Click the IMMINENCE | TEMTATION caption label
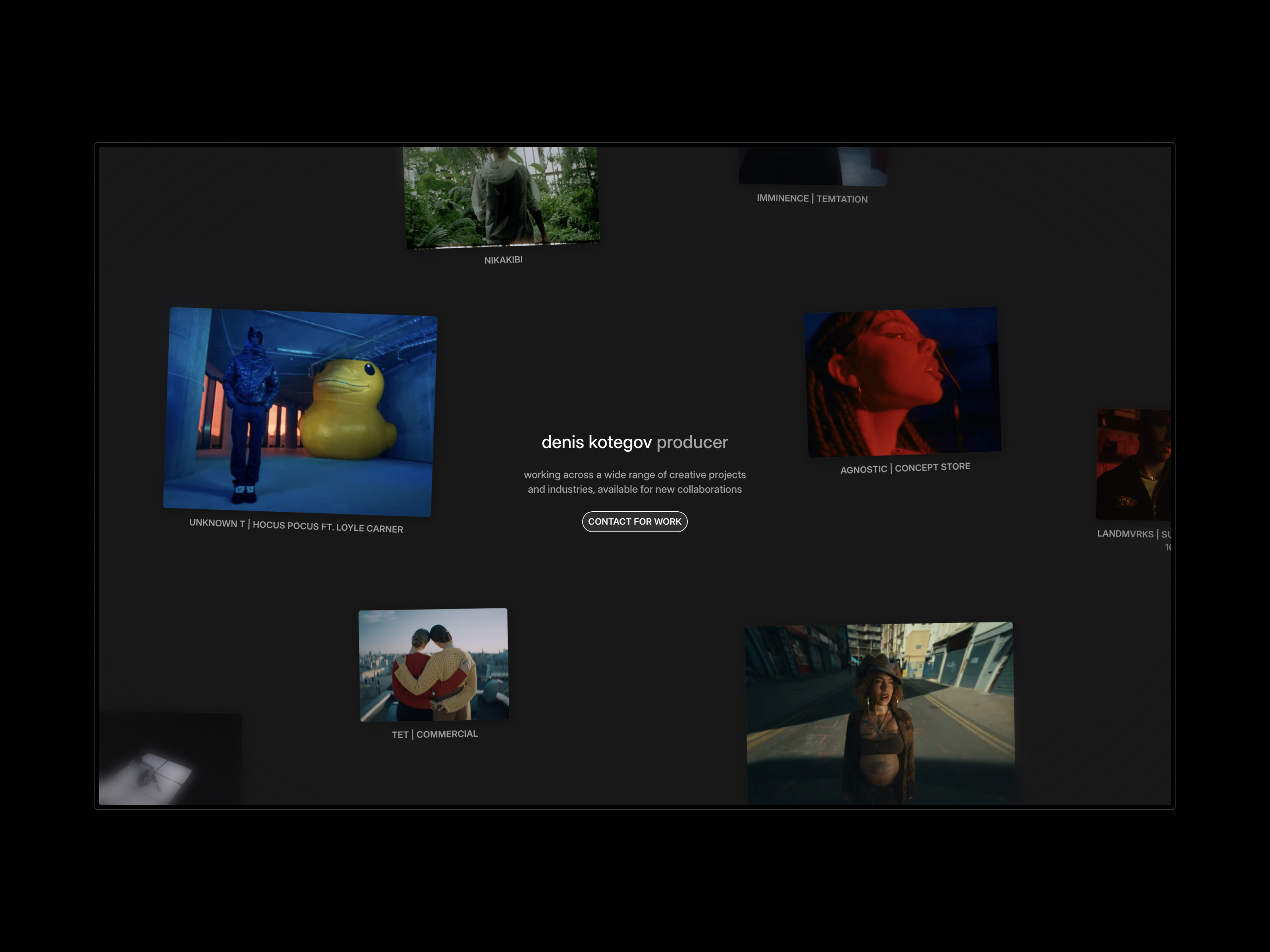The width and height of the screenshot is (1270, 952). [x=812, y=199]
